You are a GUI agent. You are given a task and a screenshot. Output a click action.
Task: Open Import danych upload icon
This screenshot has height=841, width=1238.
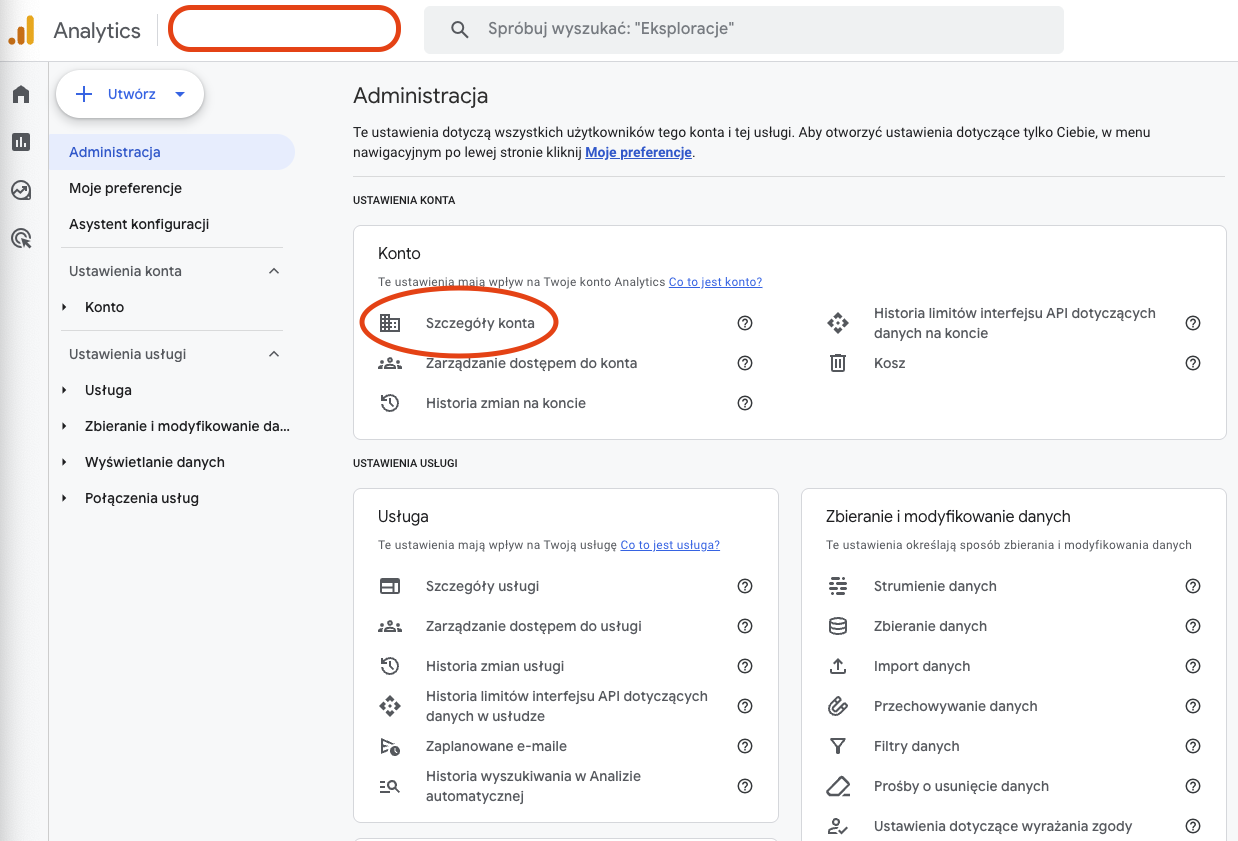pos(838,666)
